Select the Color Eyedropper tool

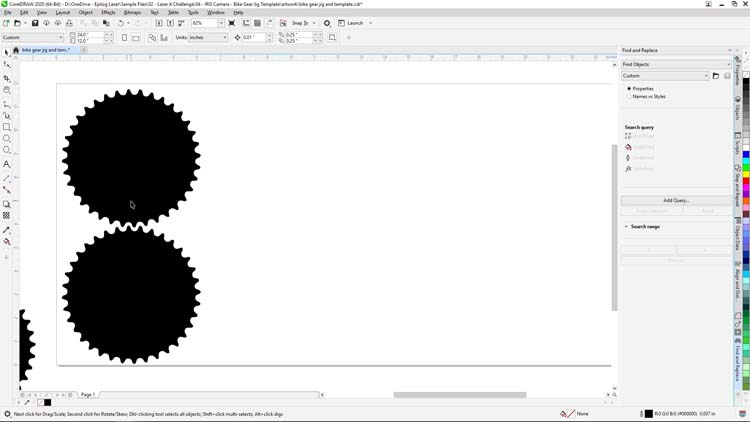[x=7, y=230]
